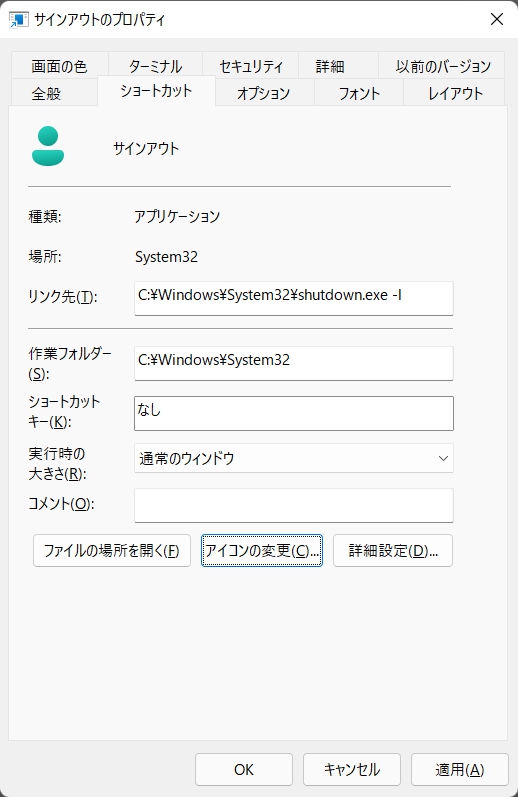Image resolution: width=518 pixels, height=797 pixels.
Task: Open 詳細設定 advanced settings
Action: pos(393,550)
